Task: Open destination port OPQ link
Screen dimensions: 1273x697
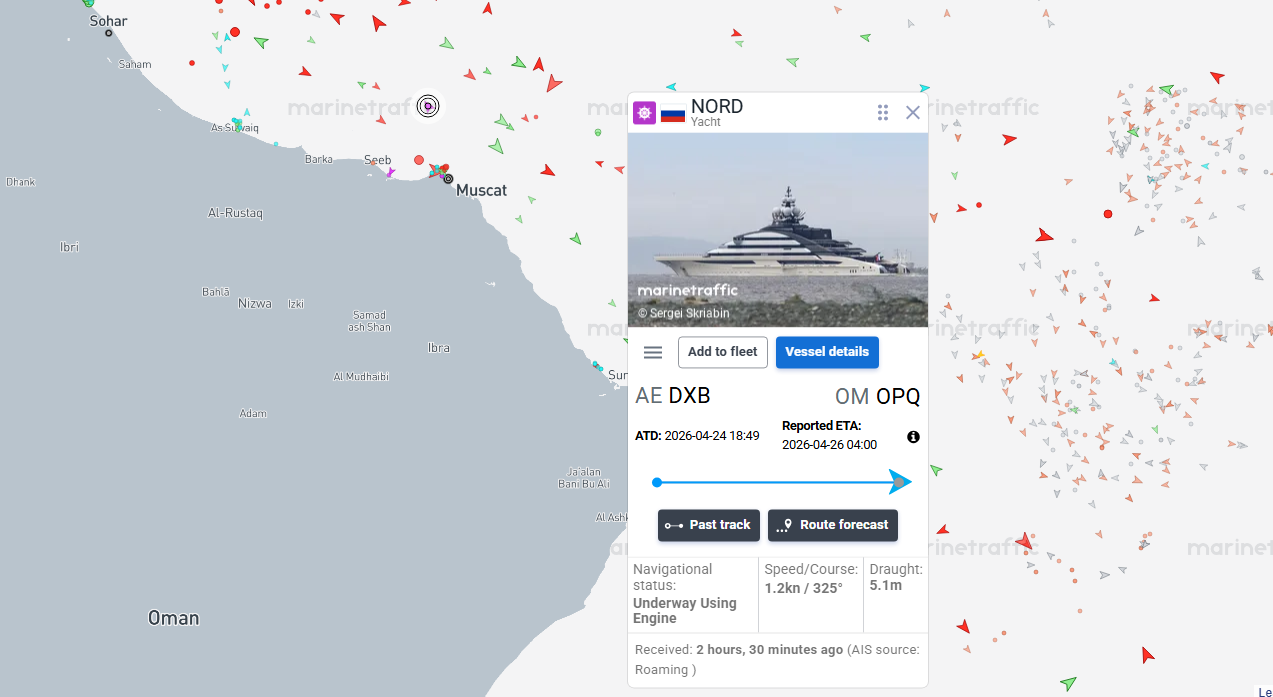Action: click(897, 397)
